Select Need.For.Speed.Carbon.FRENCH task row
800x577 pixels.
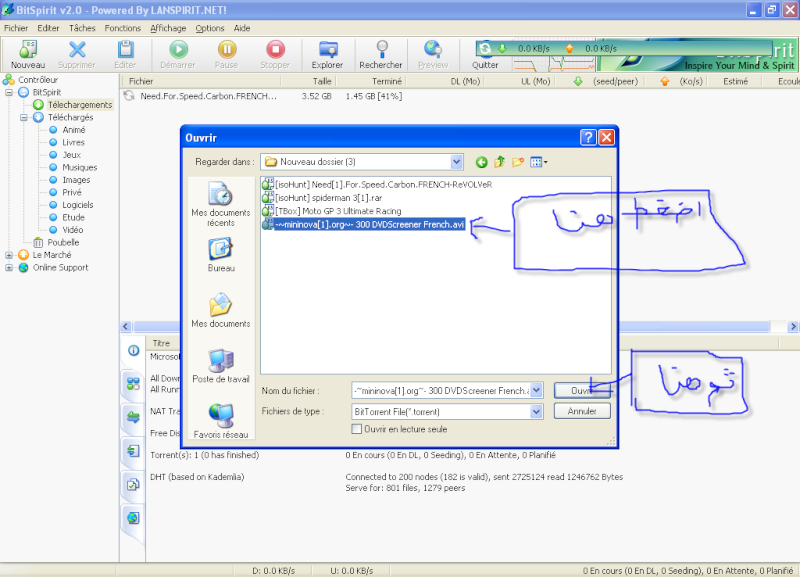click(209, 96)
